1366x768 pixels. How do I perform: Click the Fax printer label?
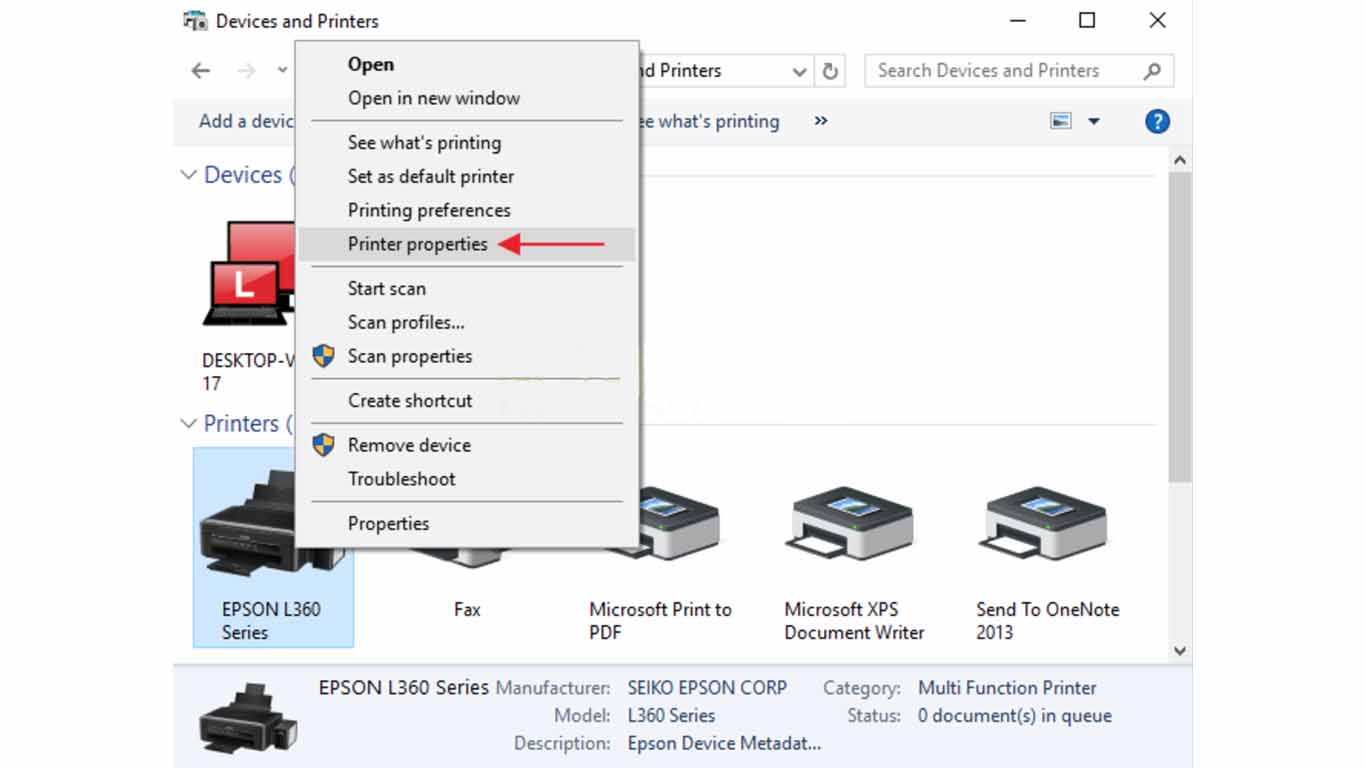click(x=467, y=609)
